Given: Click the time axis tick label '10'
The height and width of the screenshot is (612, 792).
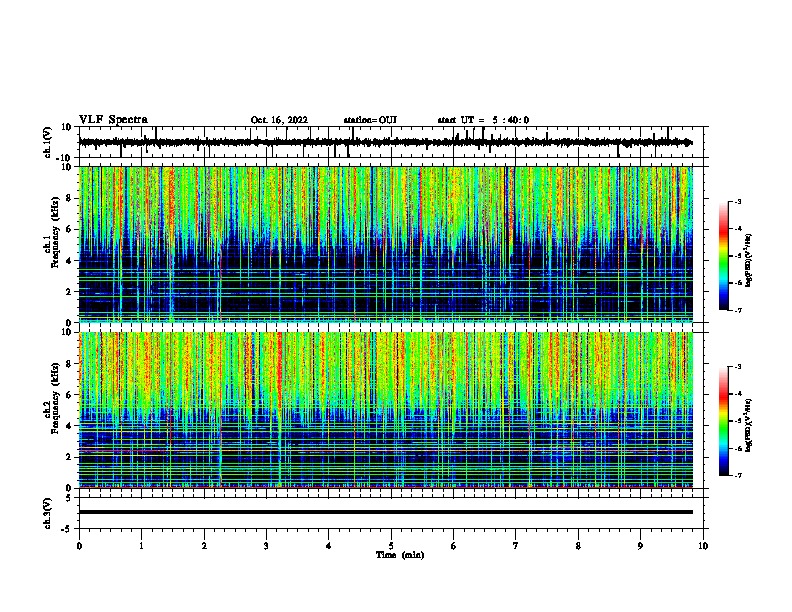Looking at the screenshot, I should pos(703,546).
